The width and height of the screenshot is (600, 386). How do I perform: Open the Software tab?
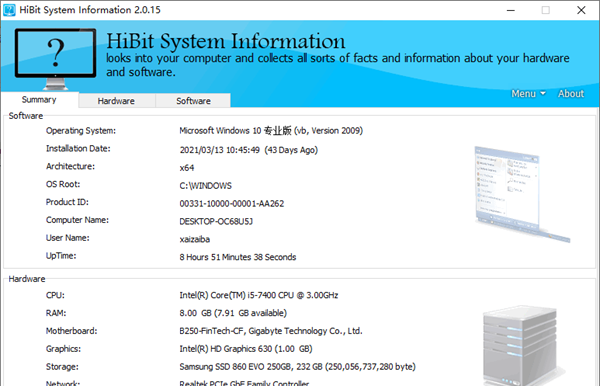[193, 101]
